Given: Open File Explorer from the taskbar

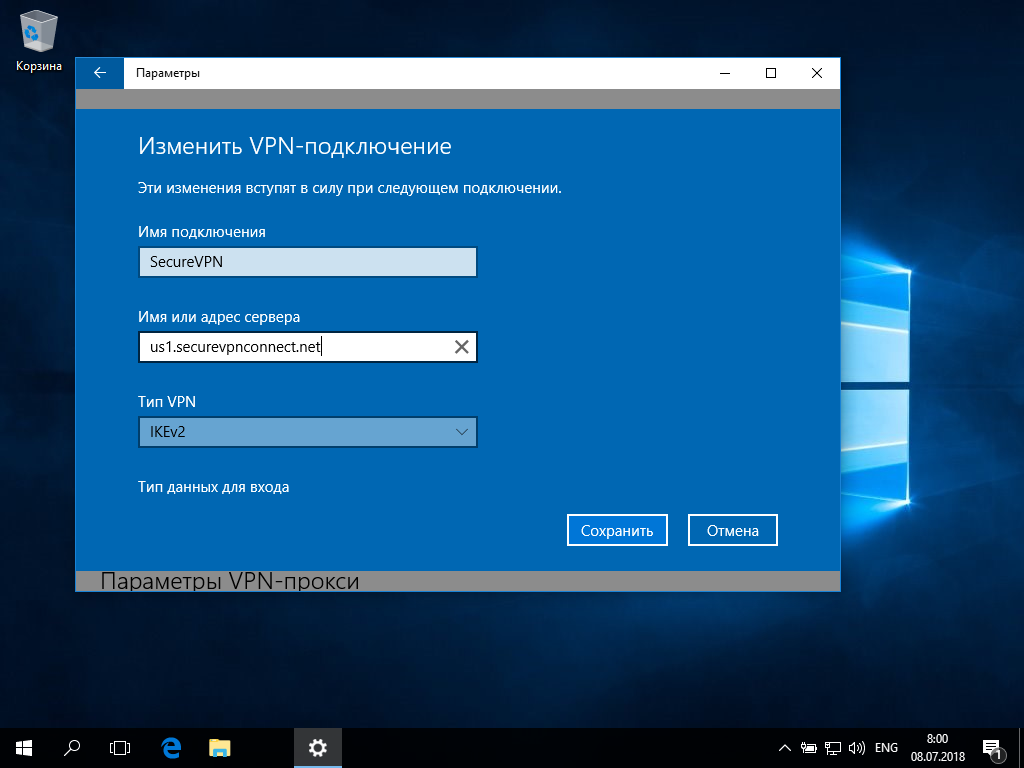Looking at the screenshot, I should coord(219,748).
